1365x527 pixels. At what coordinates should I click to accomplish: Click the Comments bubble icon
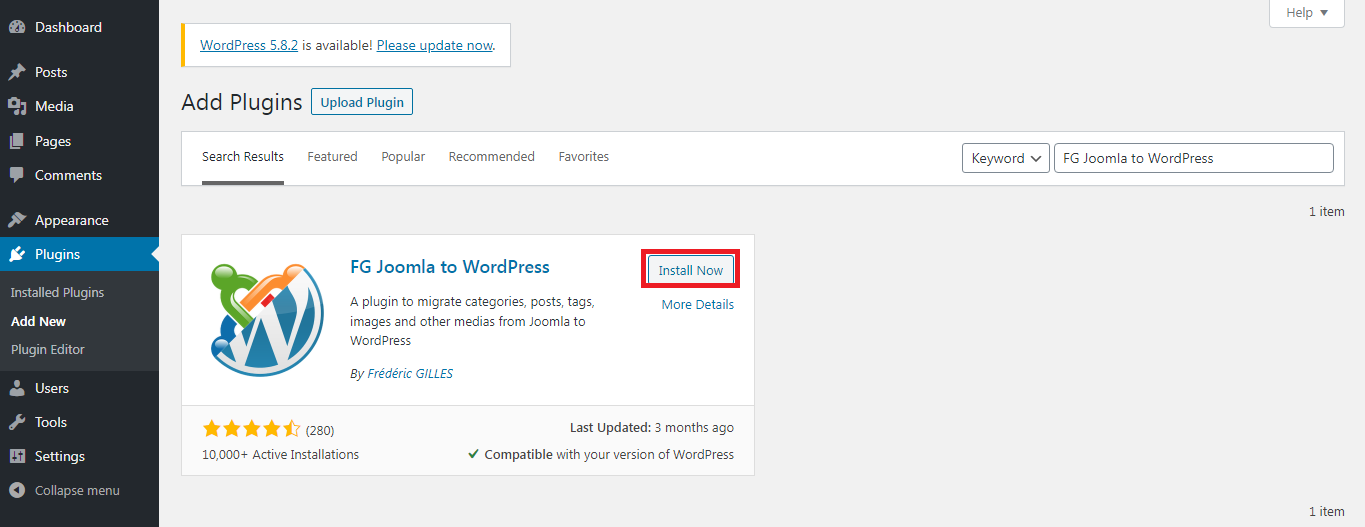tap(17, 175)
